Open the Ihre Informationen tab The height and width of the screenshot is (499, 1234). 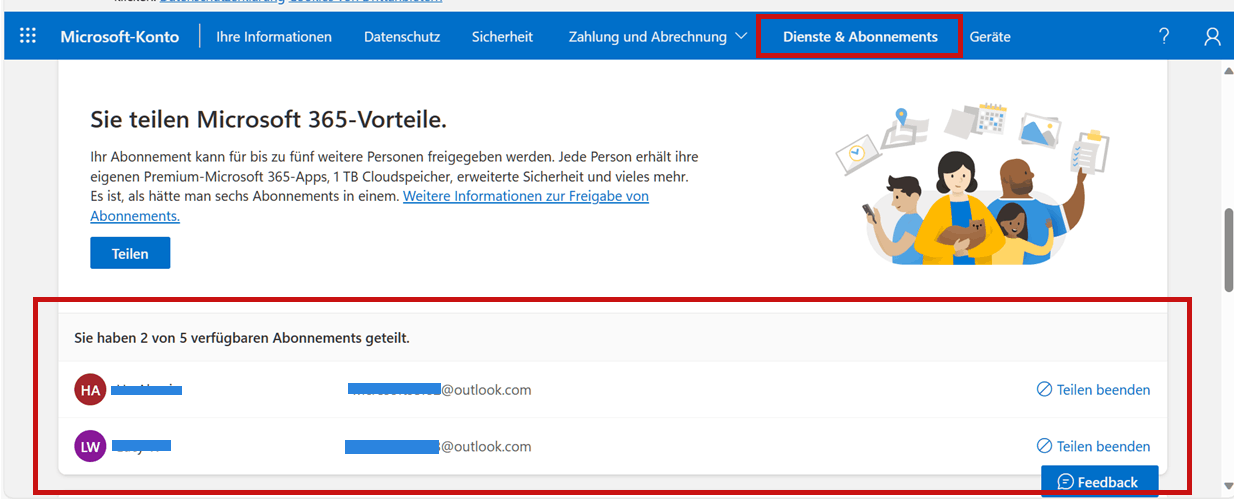(x=274, y=37)
